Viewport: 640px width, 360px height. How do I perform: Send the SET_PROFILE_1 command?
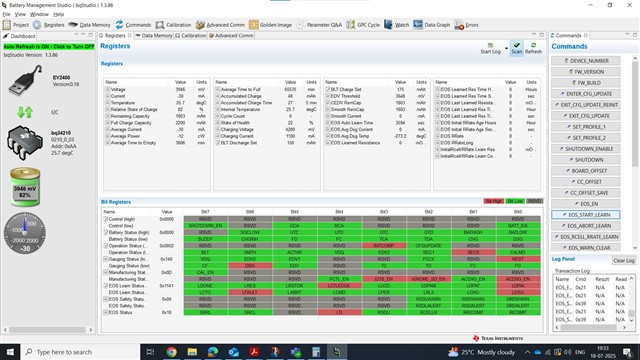tap(586, 127)
